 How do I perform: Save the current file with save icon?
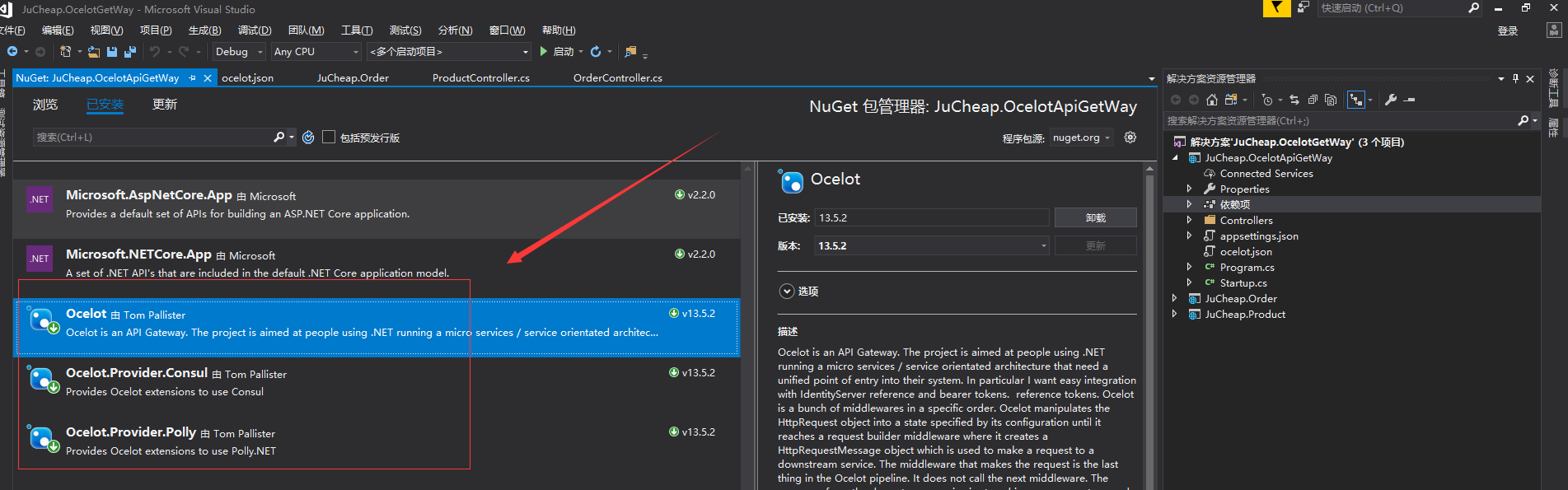pos(112,51)
